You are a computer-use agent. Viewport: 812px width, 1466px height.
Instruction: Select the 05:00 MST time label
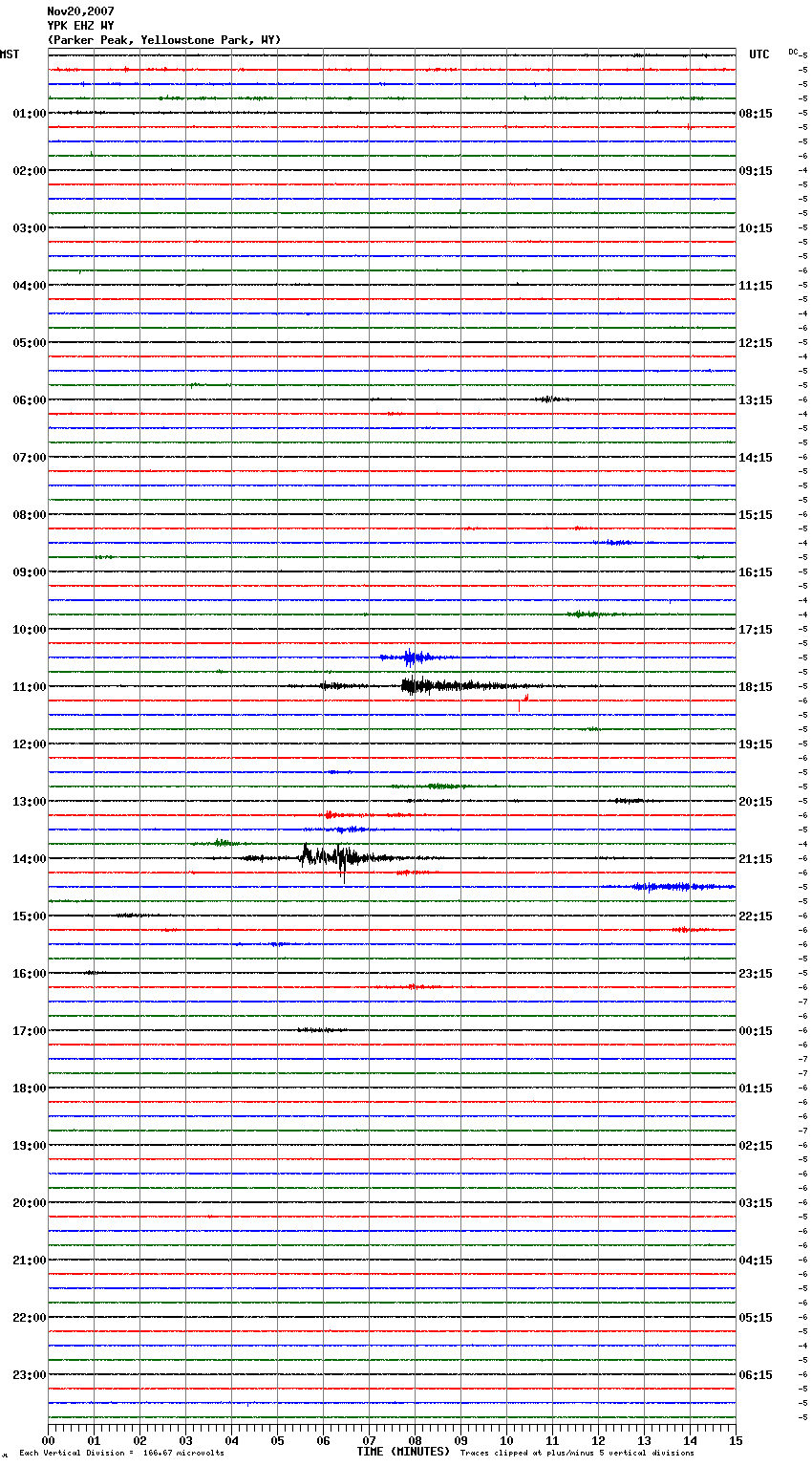[29, 343]
